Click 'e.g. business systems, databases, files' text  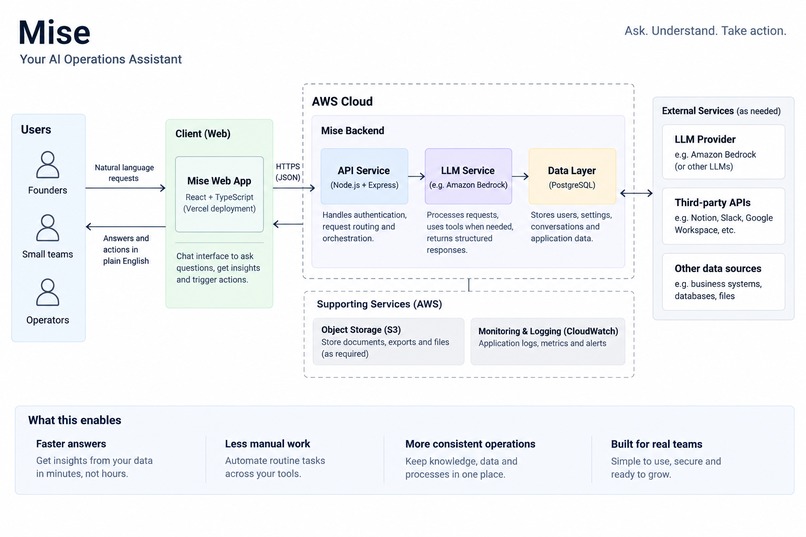718,290
